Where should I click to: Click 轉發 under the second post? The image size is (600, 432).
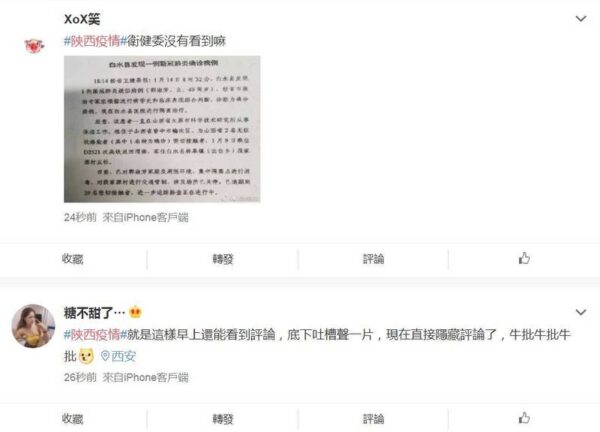223,419
